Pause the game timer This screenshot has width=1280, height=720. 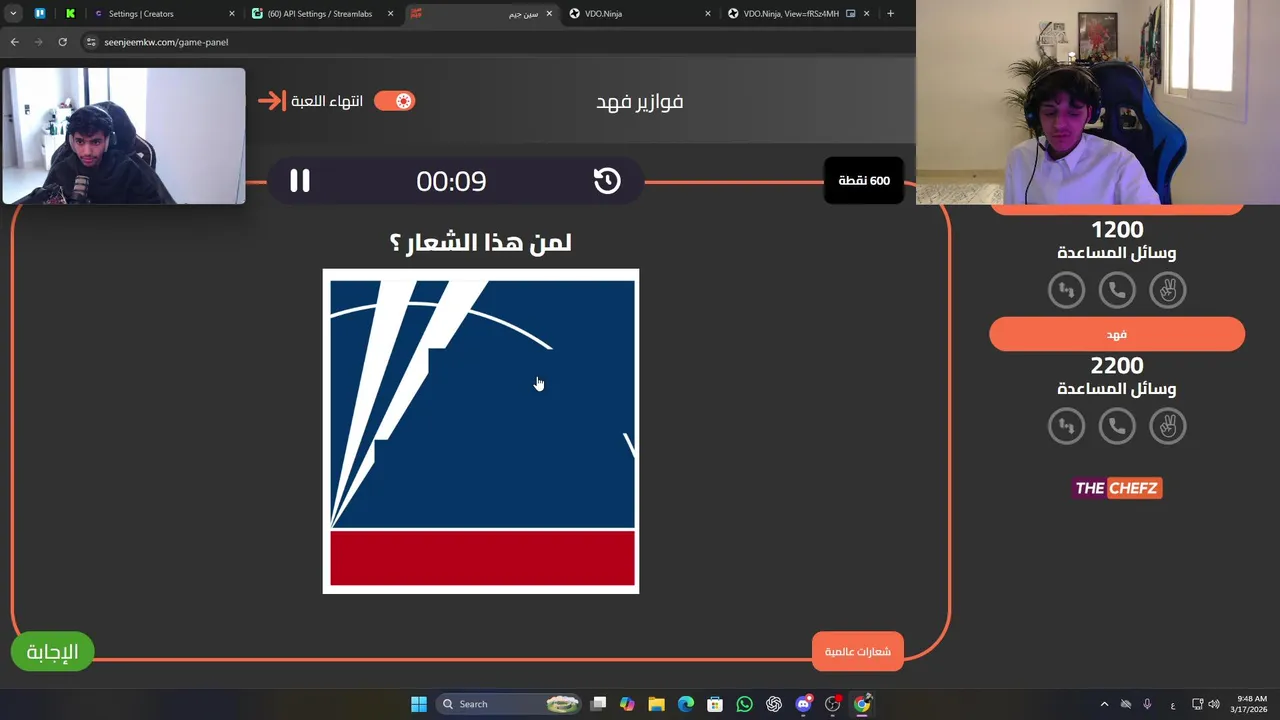coord(300,181)
